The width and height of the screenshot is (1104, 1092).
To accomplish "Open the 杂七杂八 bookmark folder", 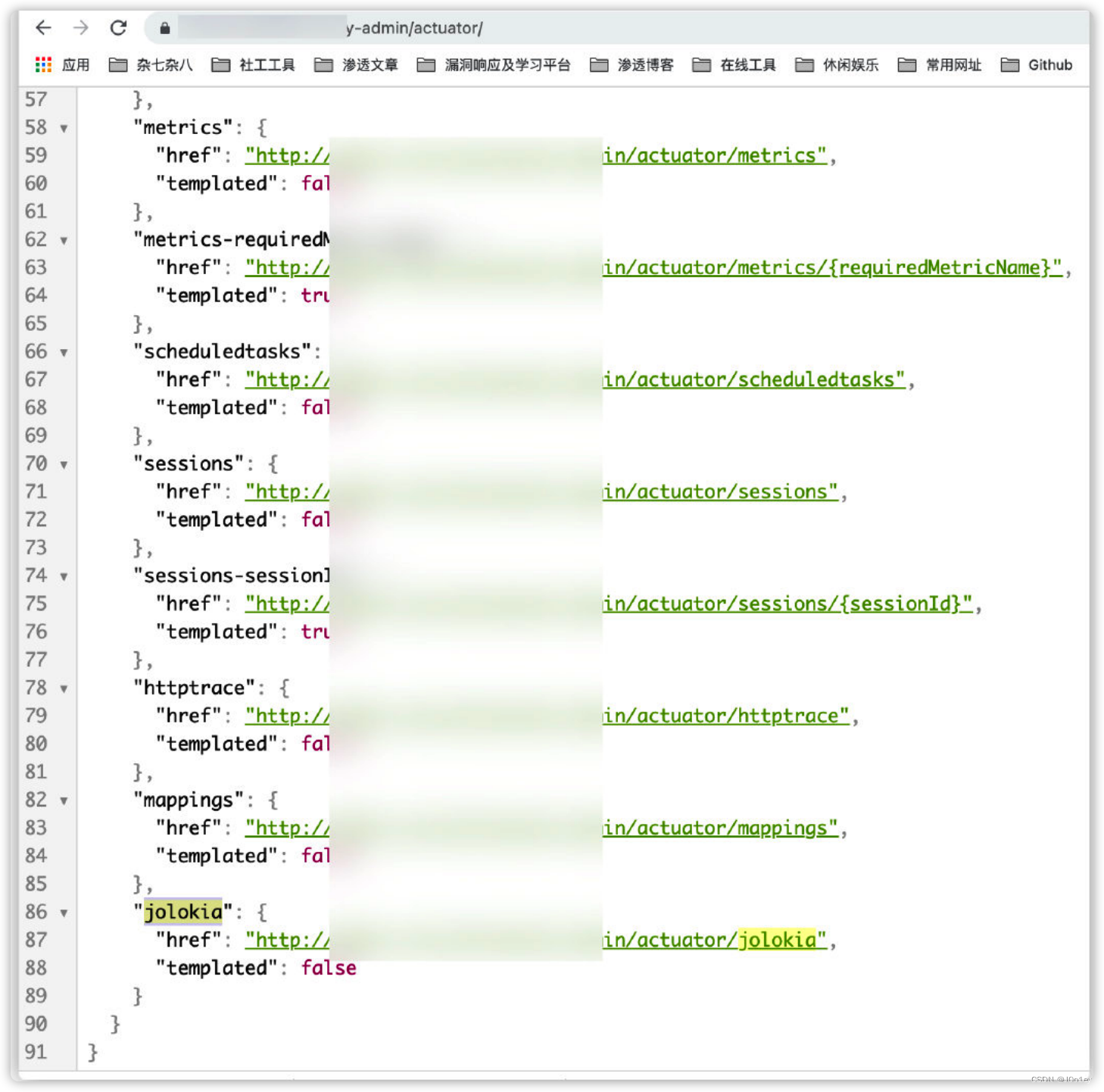I will (150, 65).
